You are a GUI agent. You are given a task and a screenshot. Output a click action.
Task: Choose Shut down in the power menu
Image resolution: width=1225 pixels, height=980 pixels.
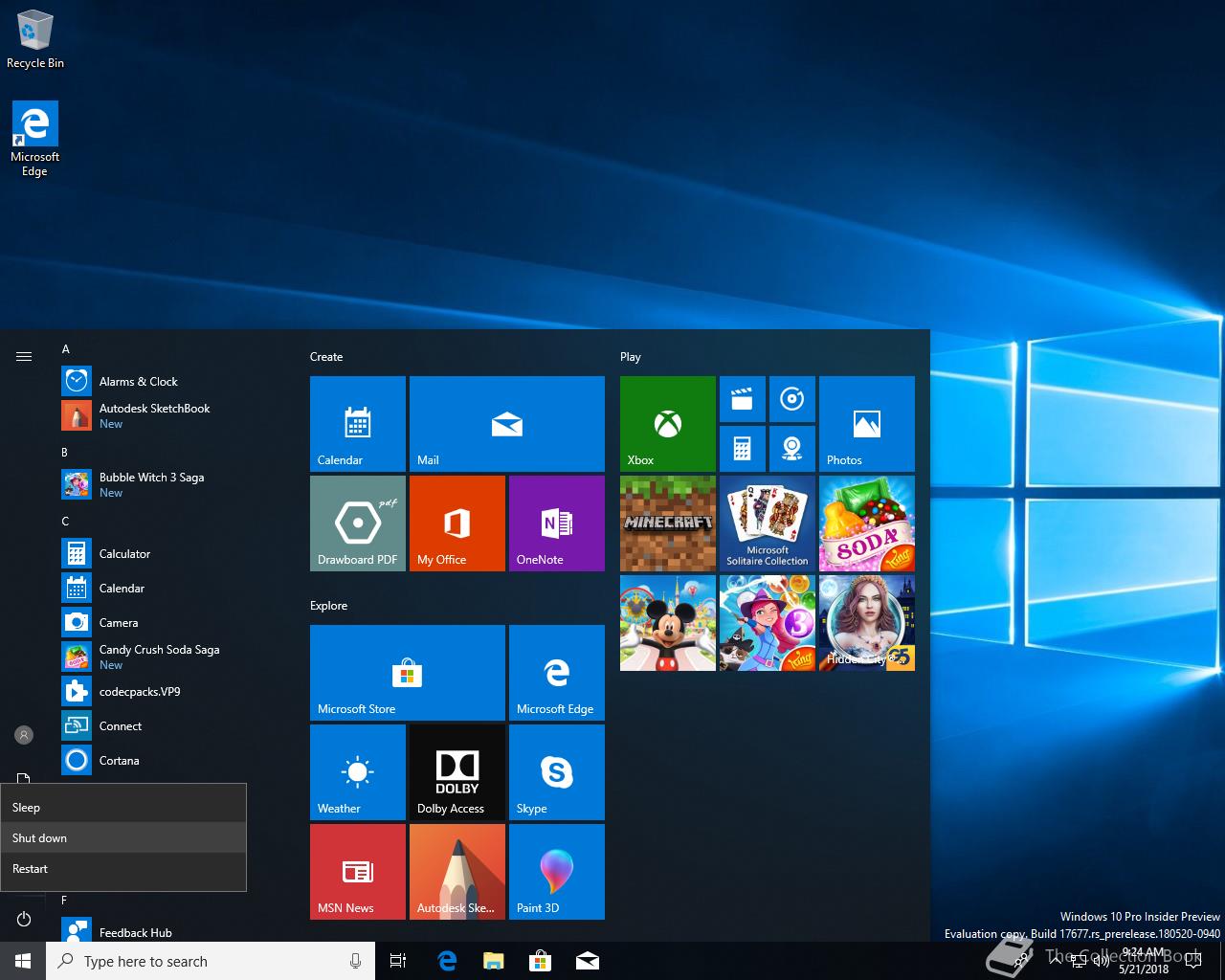pos(123,837)
